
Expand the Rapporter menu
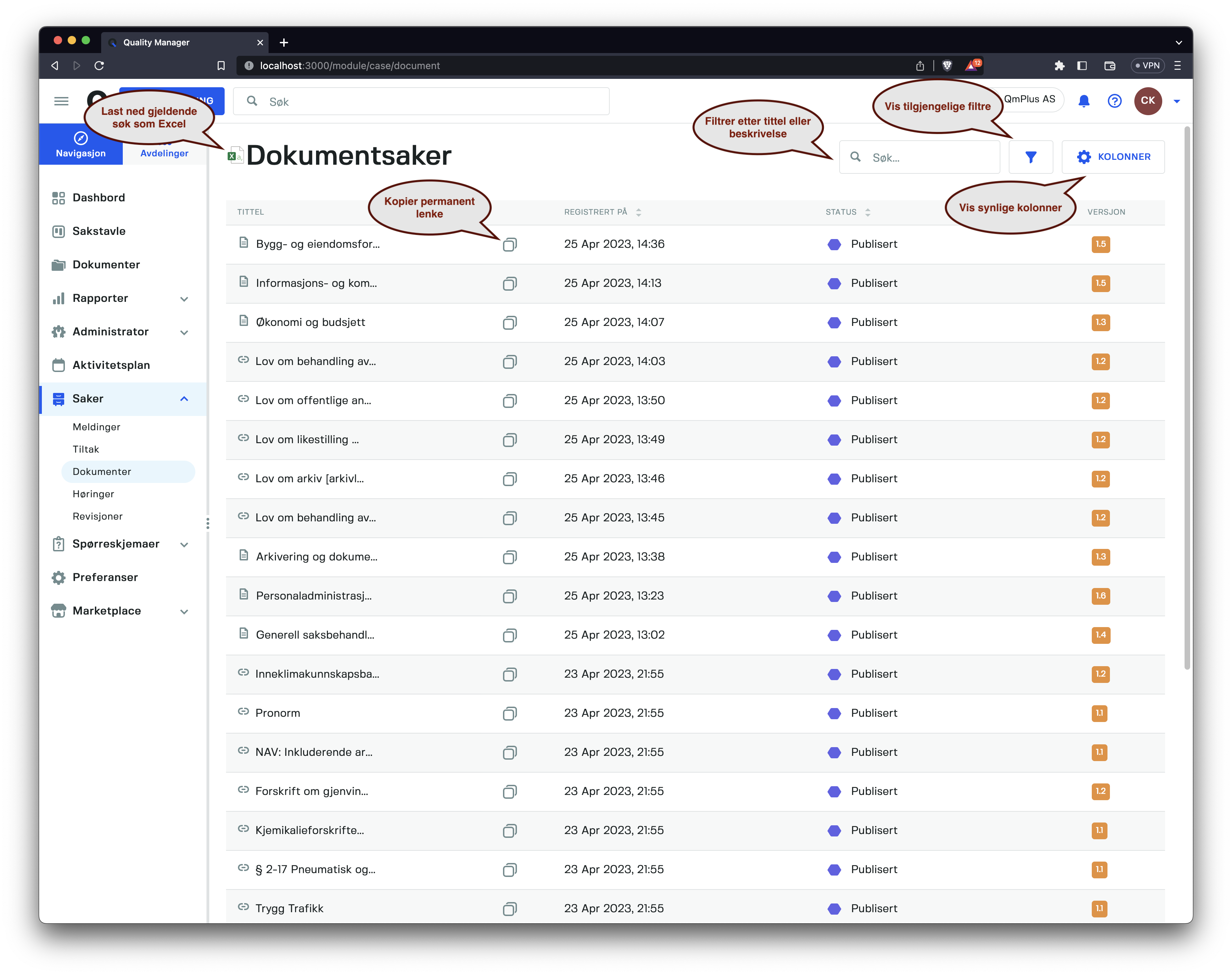pos(184,299)
